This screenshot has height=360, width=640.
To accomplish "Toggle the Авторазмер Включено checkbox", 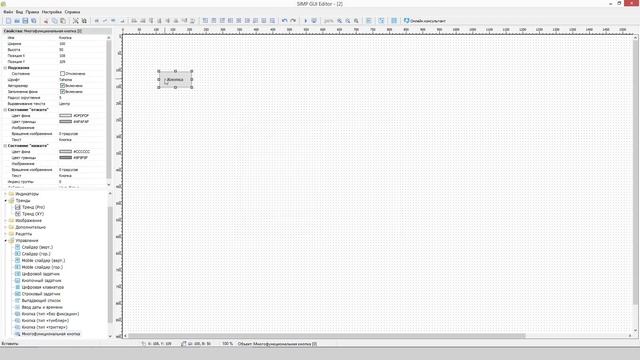I will point(62,86).
